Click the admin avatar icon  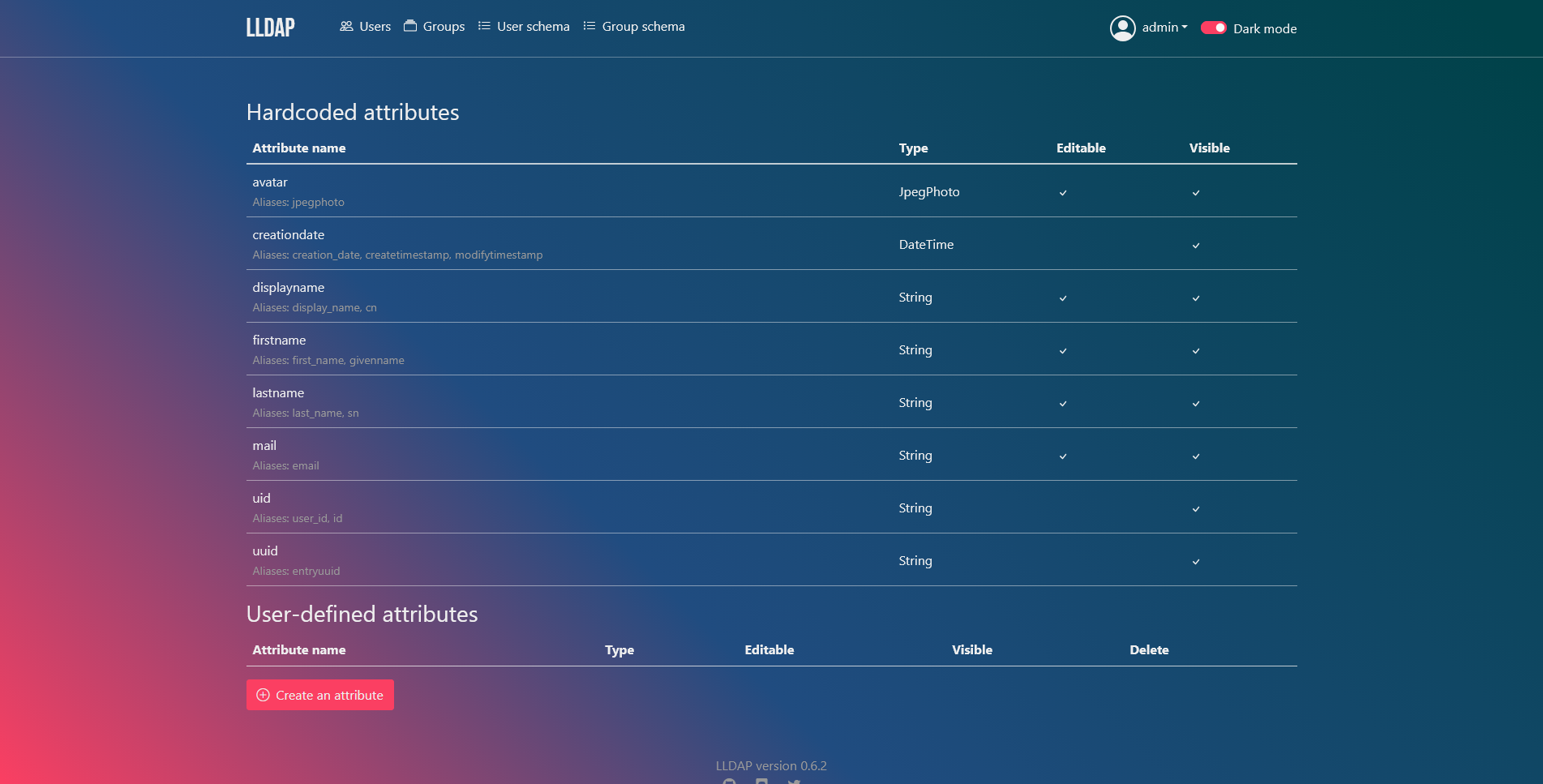(x=1122, y=28)
